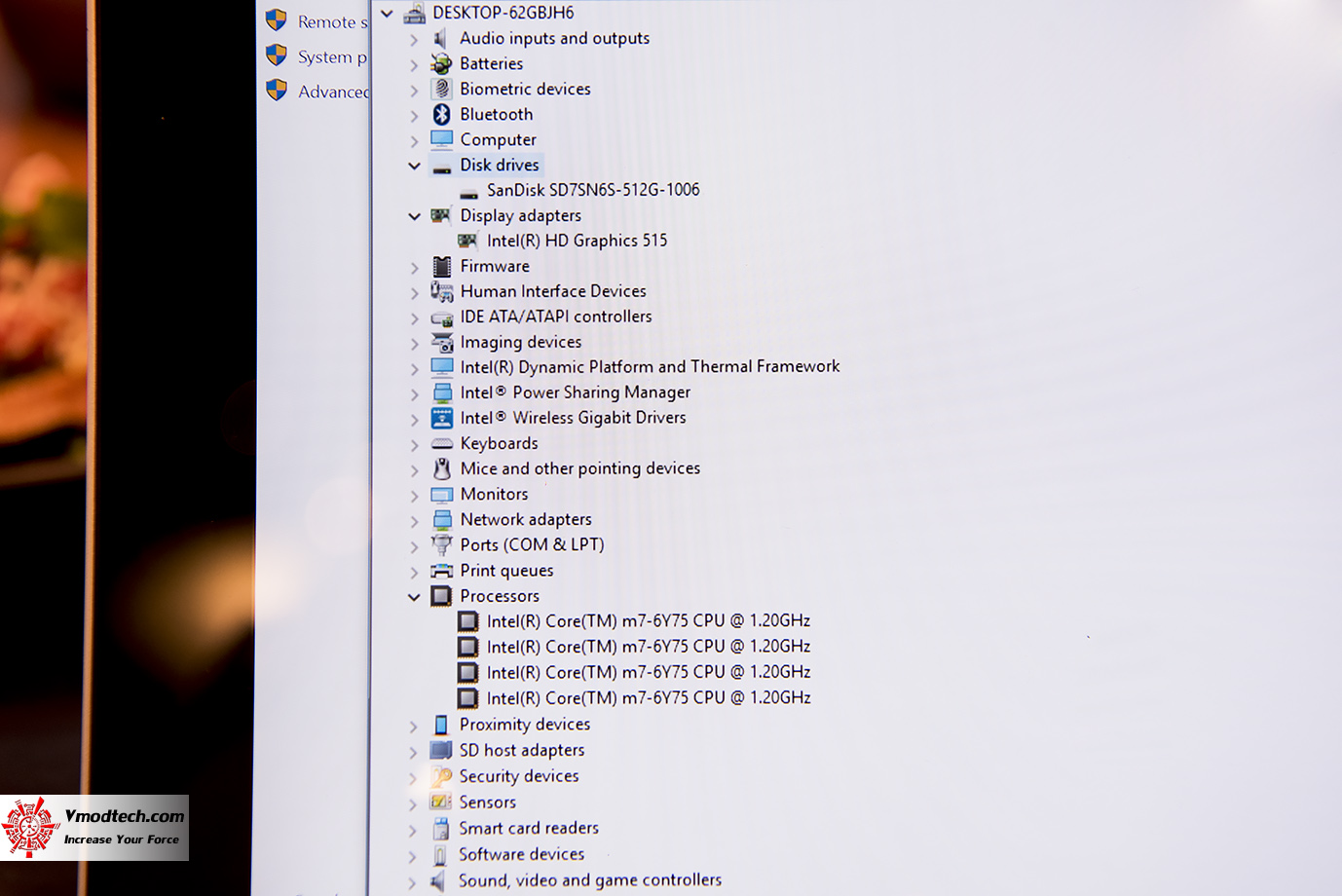Click the Human Interface Devices icon
The width and height of the screenshot is (1342, 896).
(442, 291)
